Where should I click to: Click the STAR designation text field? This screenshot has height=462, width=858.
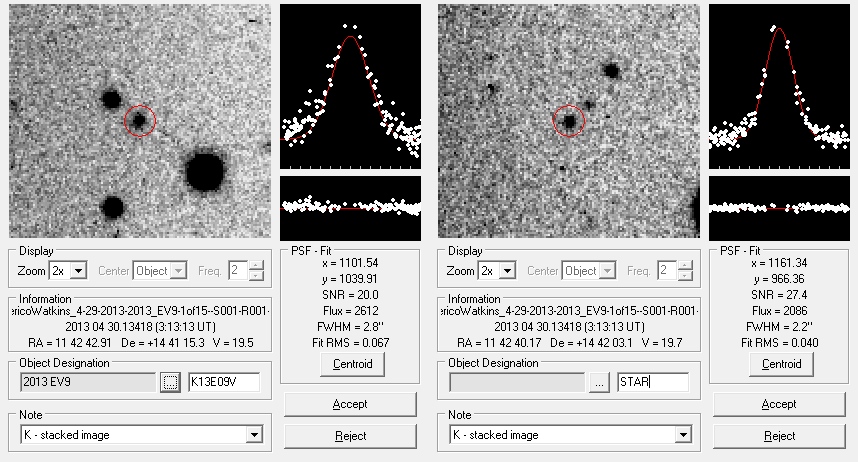click(x=652, y=382)
